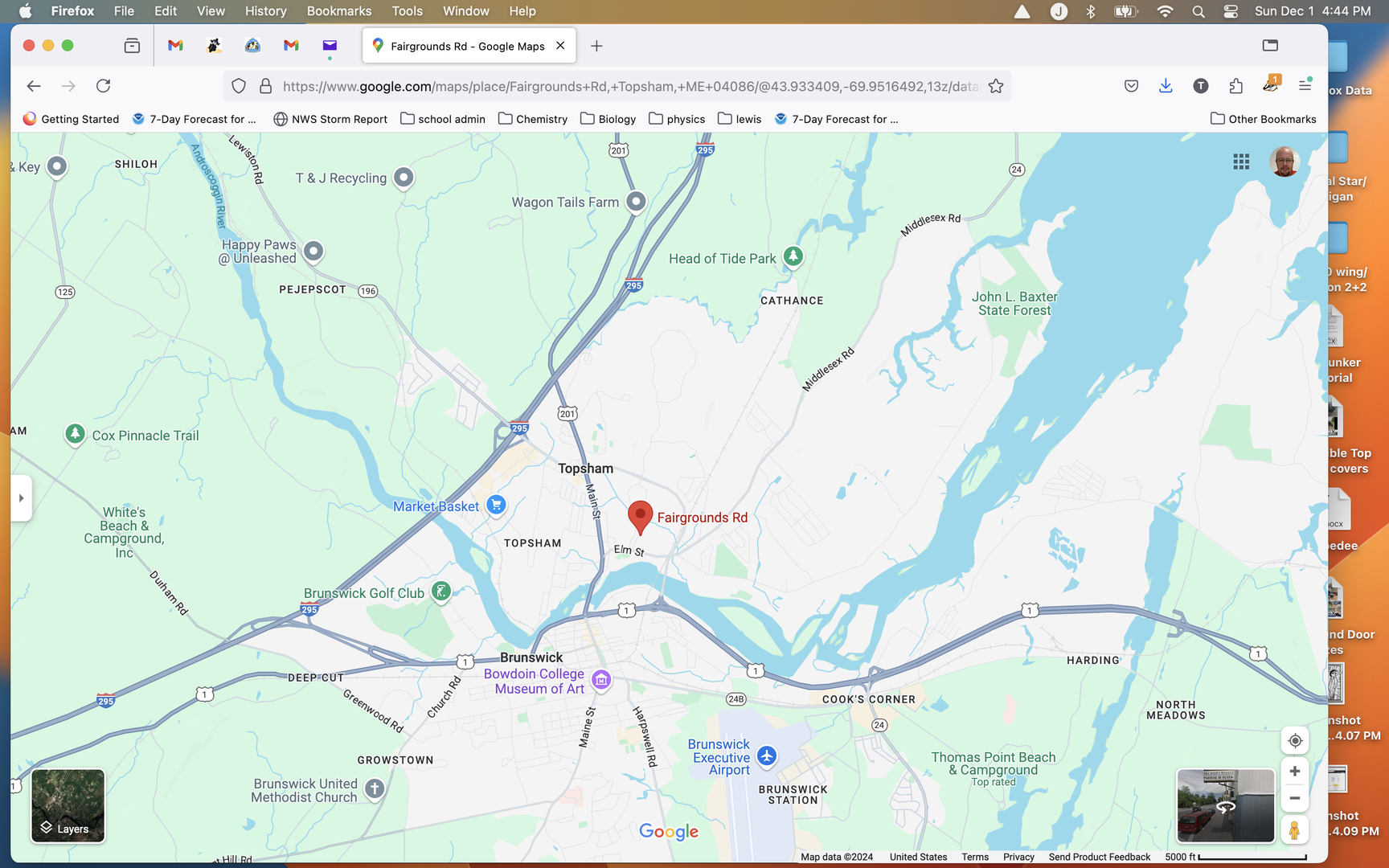Image resolution: width=1389 pixels, height=868 pixels.
Task: Open the Firefox menu bar item
Action: click(72, 11)
